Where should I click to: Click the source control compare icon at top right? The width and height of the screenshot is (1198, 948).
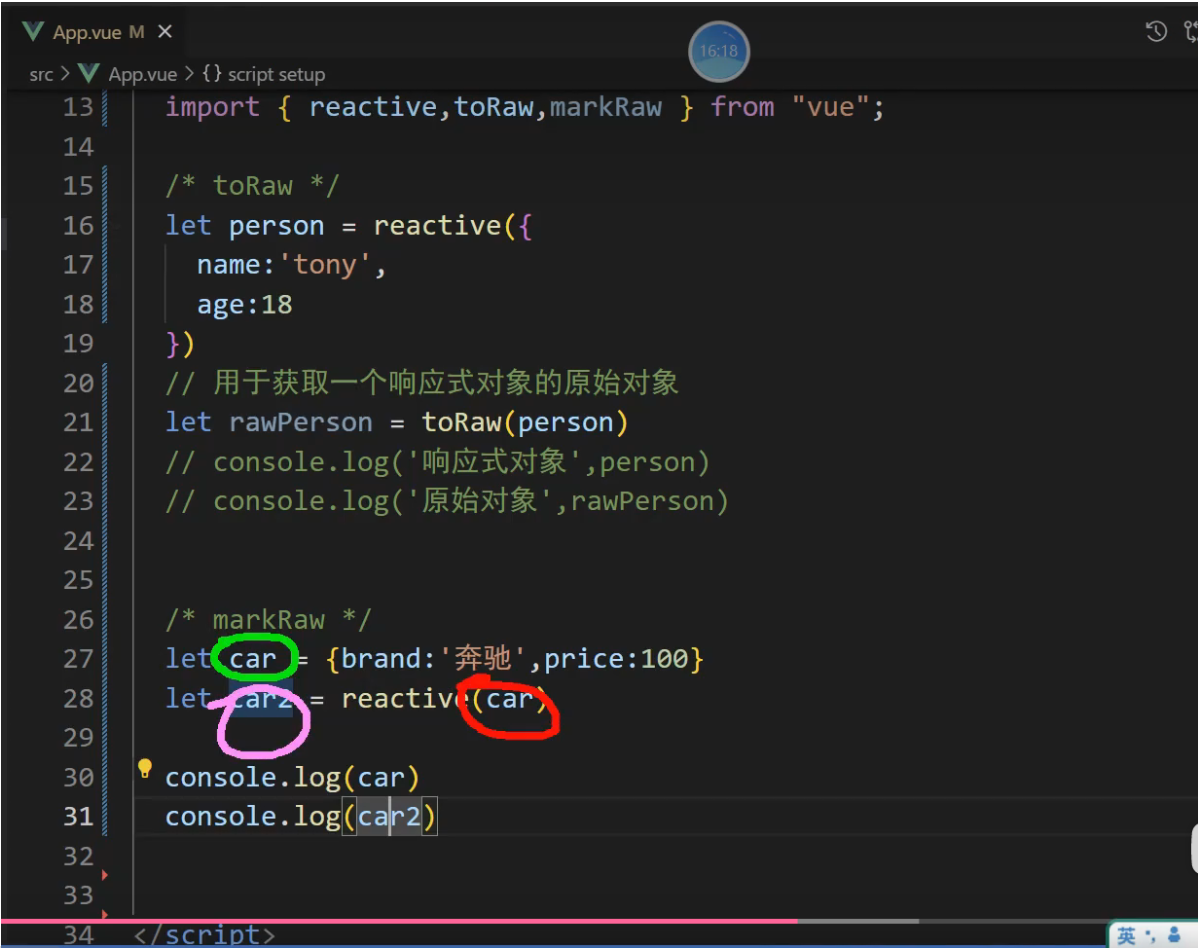point(1190,31)
